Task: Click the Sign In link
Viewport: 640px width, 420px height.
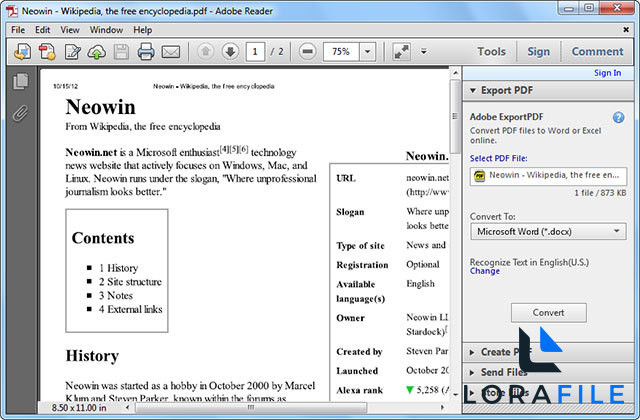Action: [607, 73]
